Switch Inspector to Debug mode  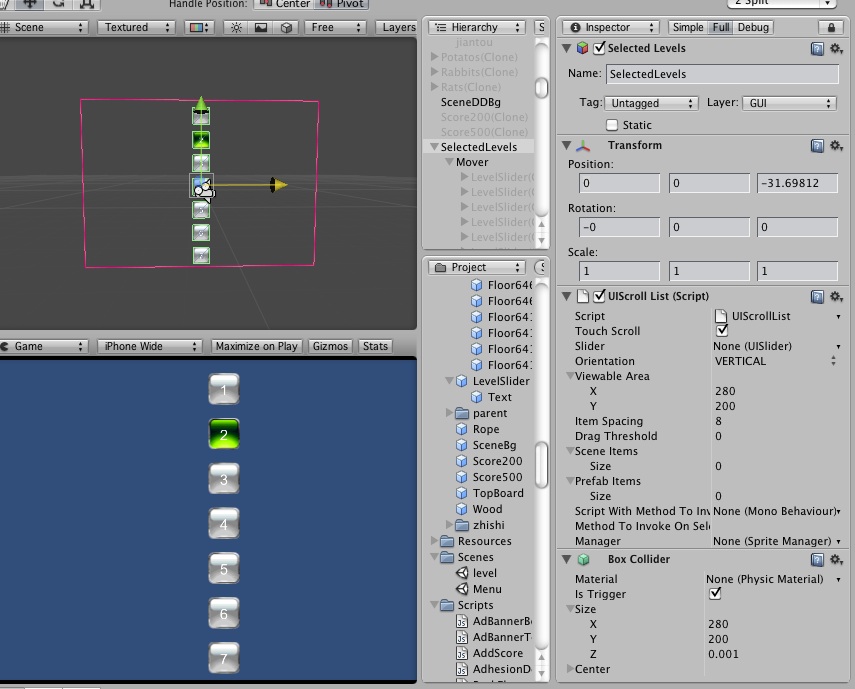pos(755,27)
